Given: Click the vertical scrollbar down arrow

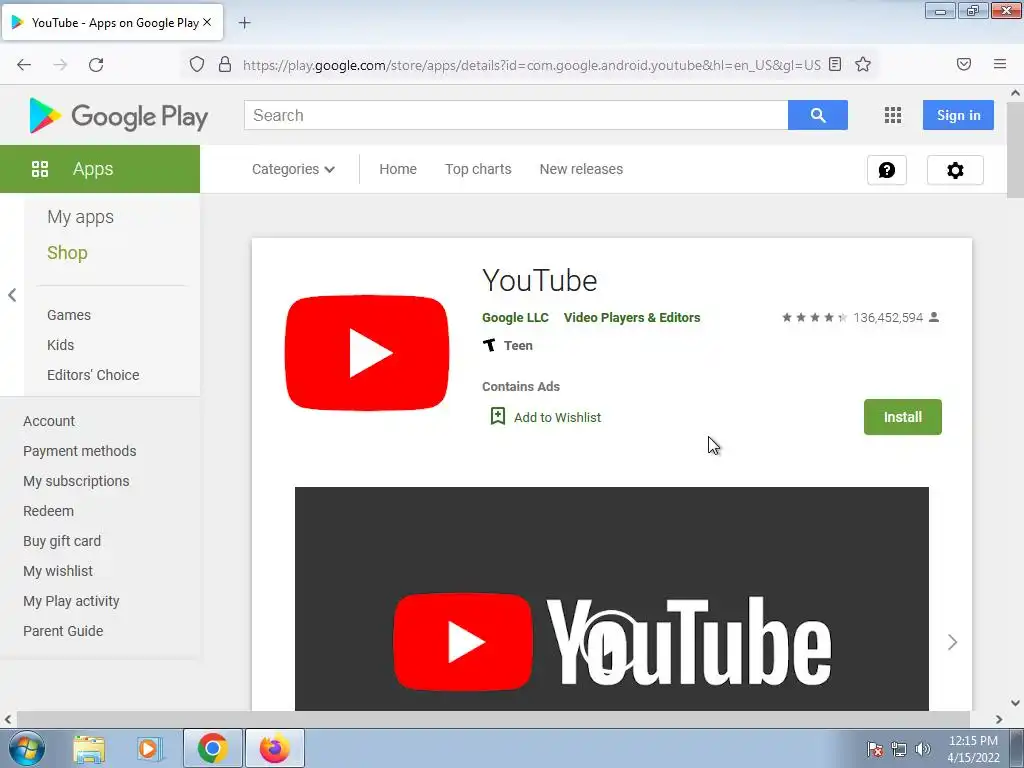Looking at the screenshot, I should 1016,703.
